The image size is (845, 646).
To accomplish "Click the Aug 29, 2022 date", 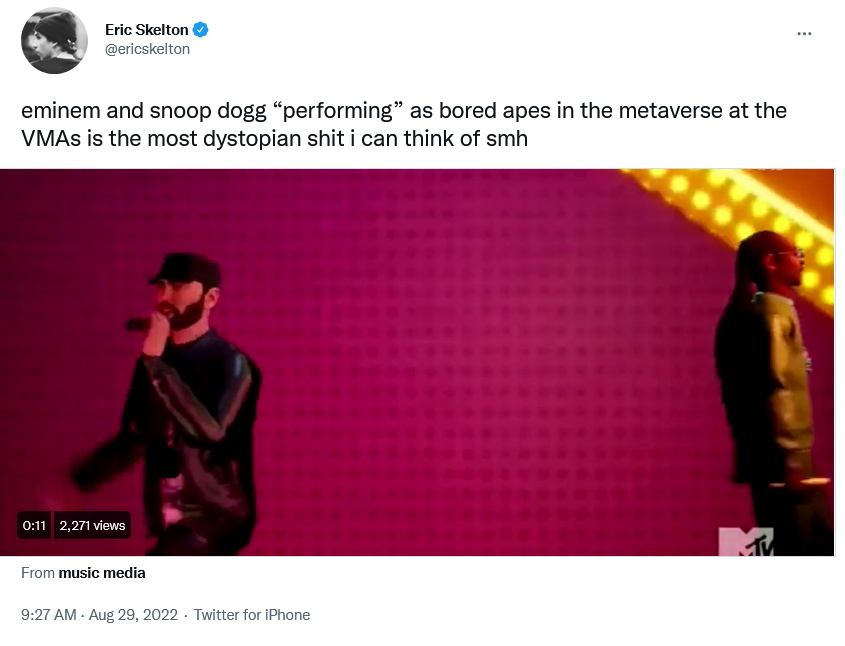I will click(x=133, y=615).
